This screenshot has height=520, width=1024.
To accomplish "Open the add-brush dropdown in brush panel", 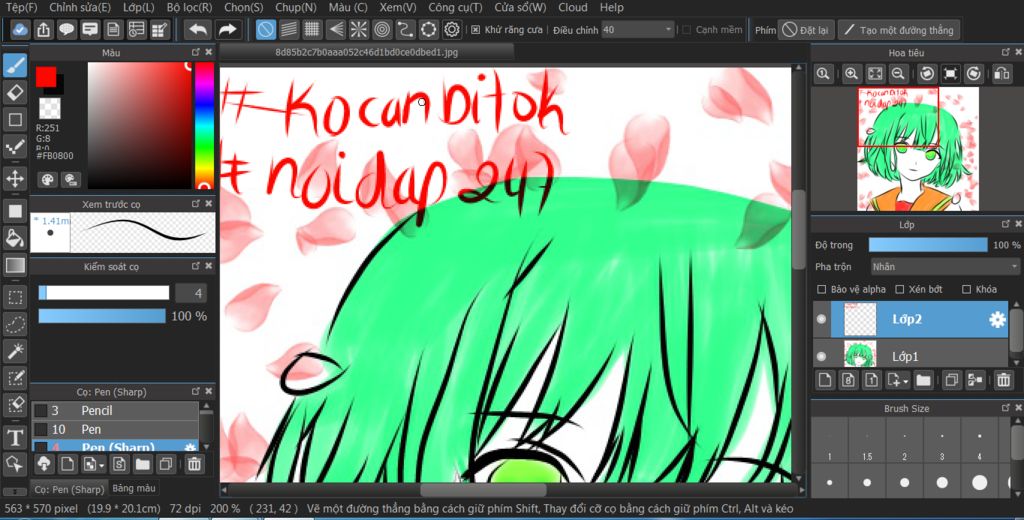I will 102,464.
